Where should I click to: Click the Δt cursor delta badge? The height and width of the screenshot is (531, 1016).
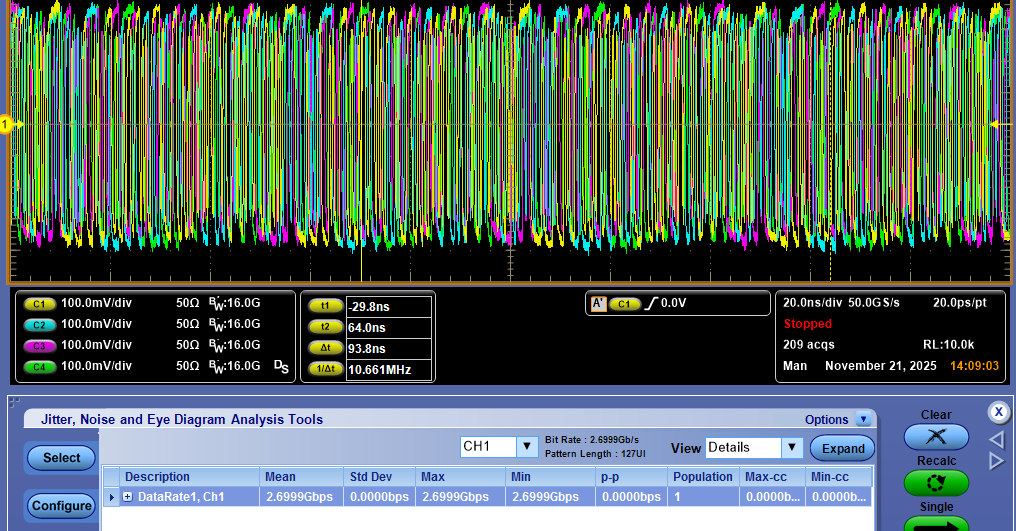pos(325,348)
